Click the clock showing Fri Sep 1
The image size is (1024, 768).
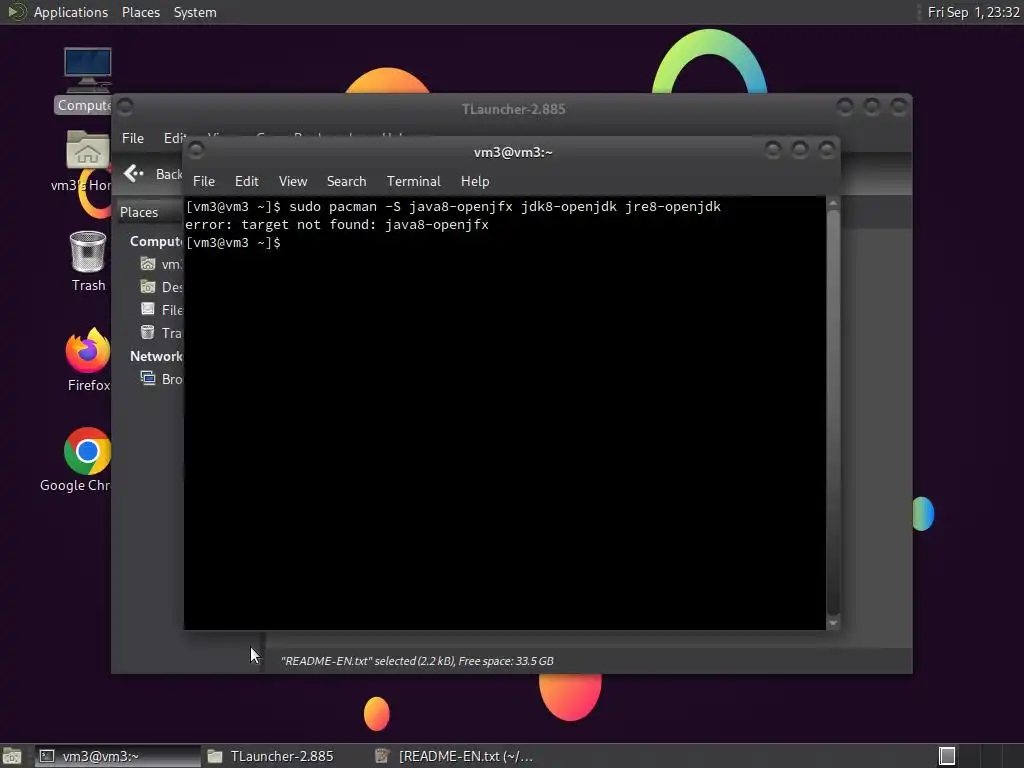973,12
